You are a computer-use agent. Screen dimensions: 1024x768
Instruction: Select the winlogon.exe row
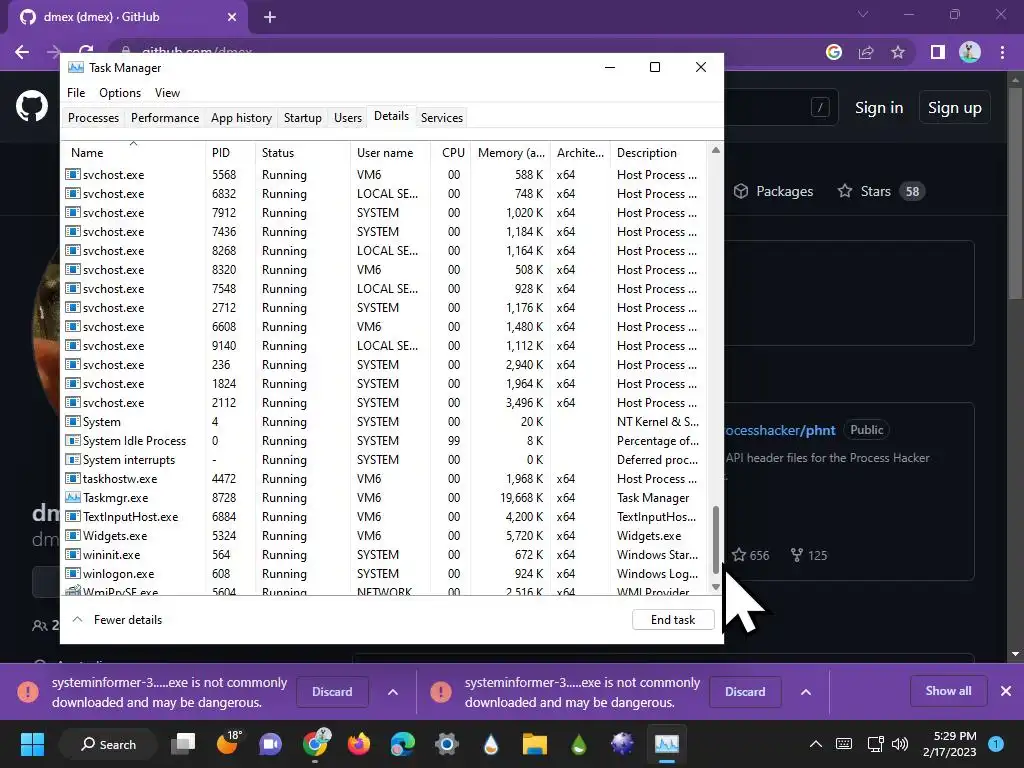pos(385,573)
